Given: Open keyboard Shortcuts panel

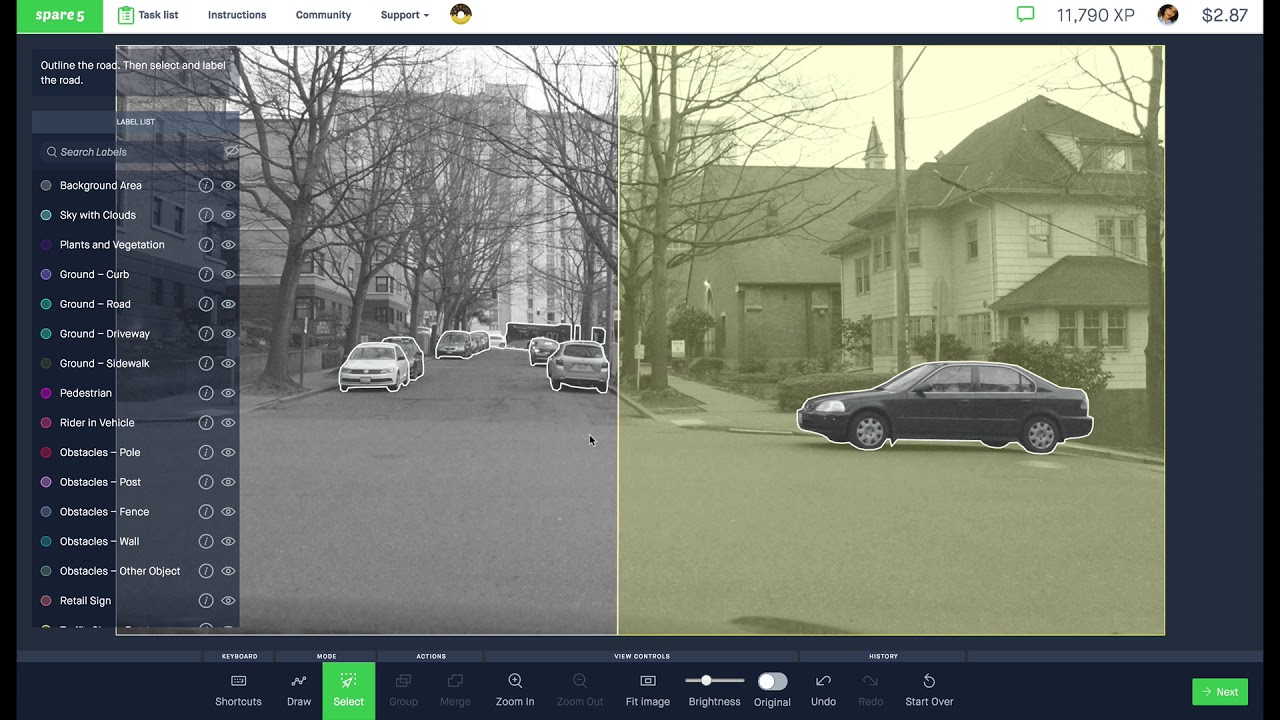Looking at the screenshot, I should tap(238, 690).
